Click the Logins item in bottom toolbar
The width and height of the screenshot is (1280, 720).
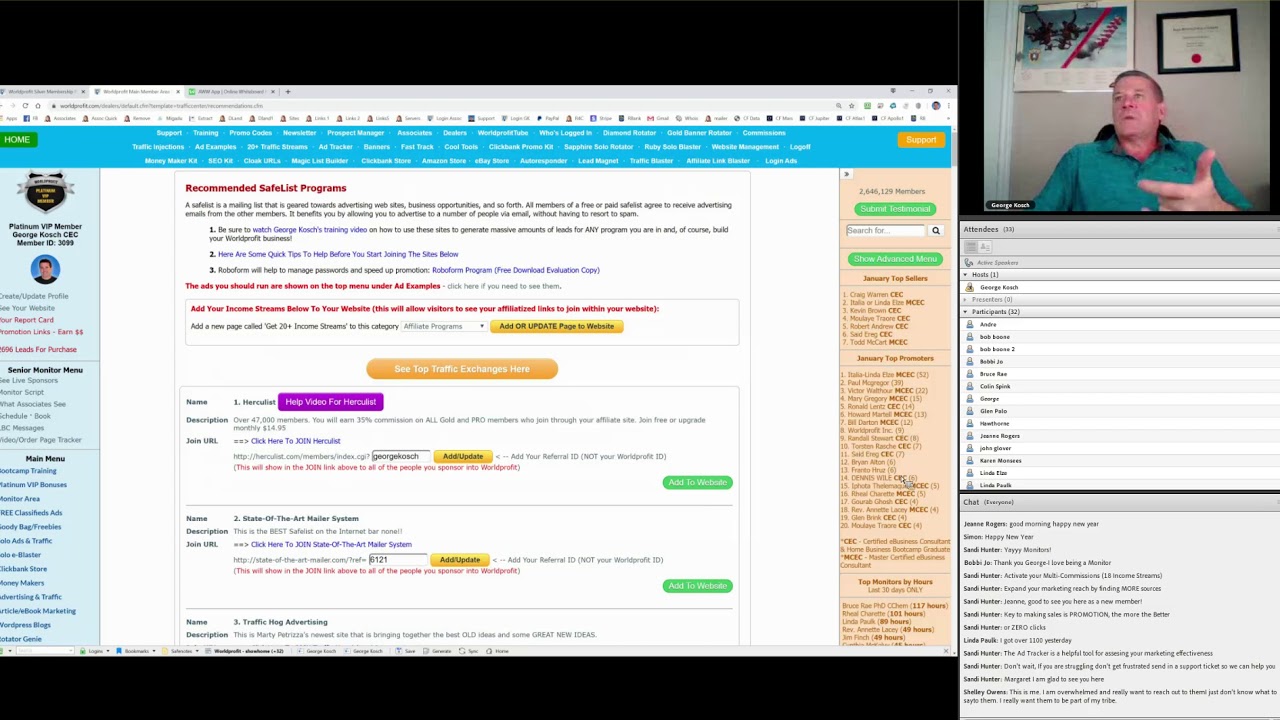[x=95, y=651]
